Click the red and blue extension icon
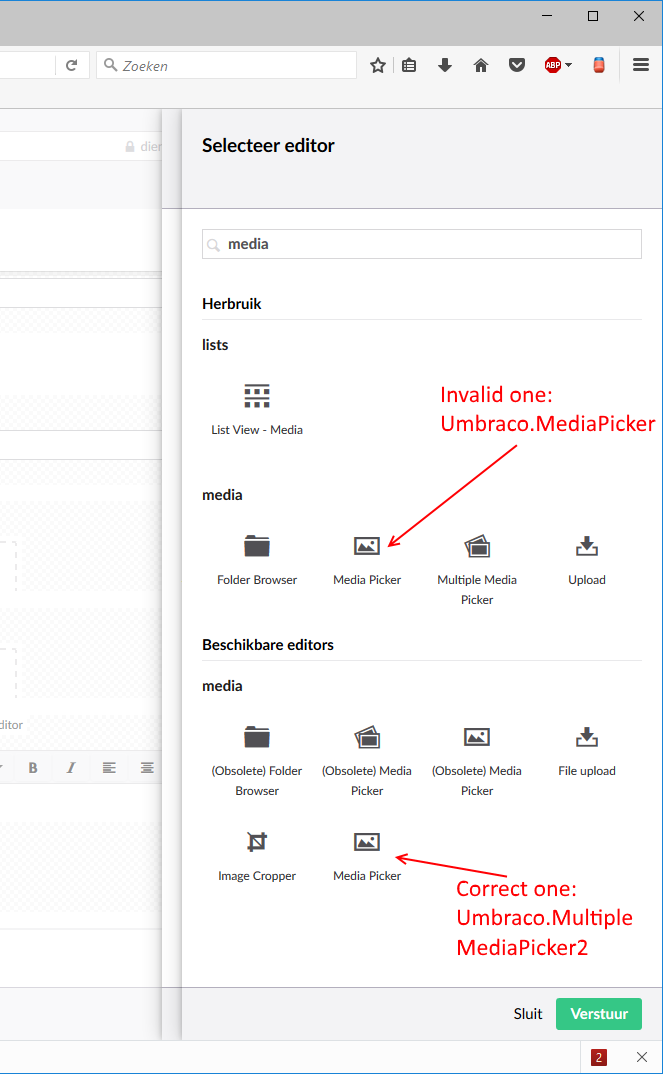The height and width of the screenshot is (1074, 663). (599, 65)
